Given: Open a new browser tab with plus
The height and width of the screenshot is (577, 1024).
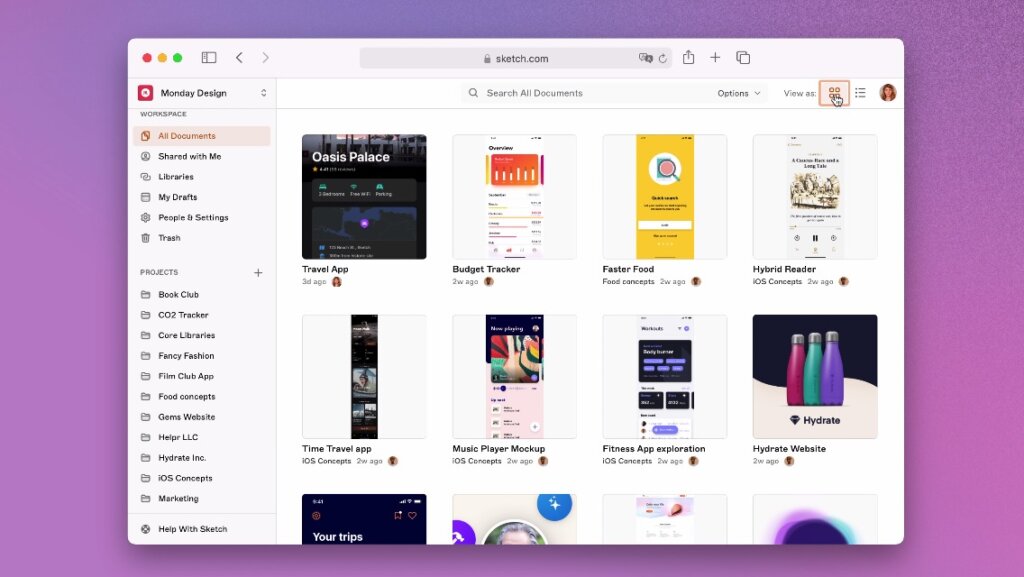Looking at the screenshot, I should (715, 58).
